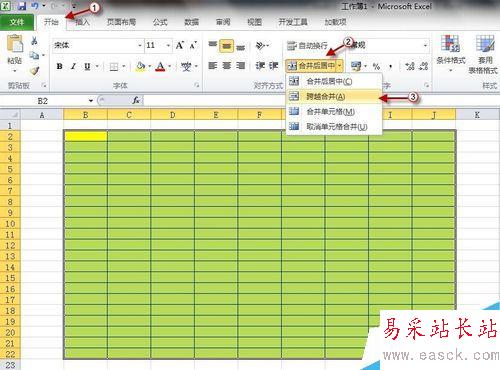Open the 文件 File tab
This screenshot has height=370, width=500.
(17, 22)
